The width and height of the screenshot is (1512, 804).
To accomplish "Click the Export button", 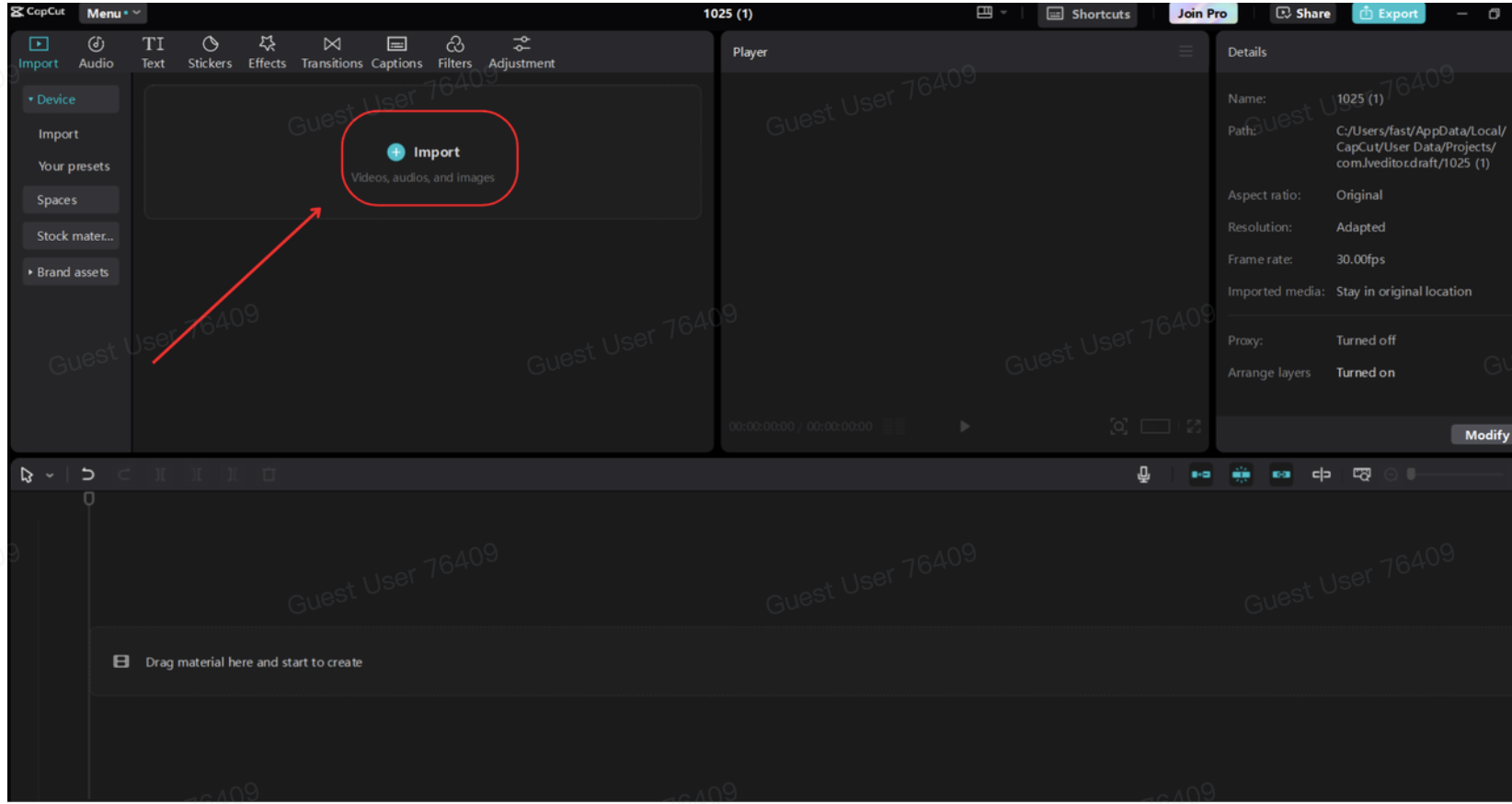I will pyautogui.click(x=1388, y=14).
